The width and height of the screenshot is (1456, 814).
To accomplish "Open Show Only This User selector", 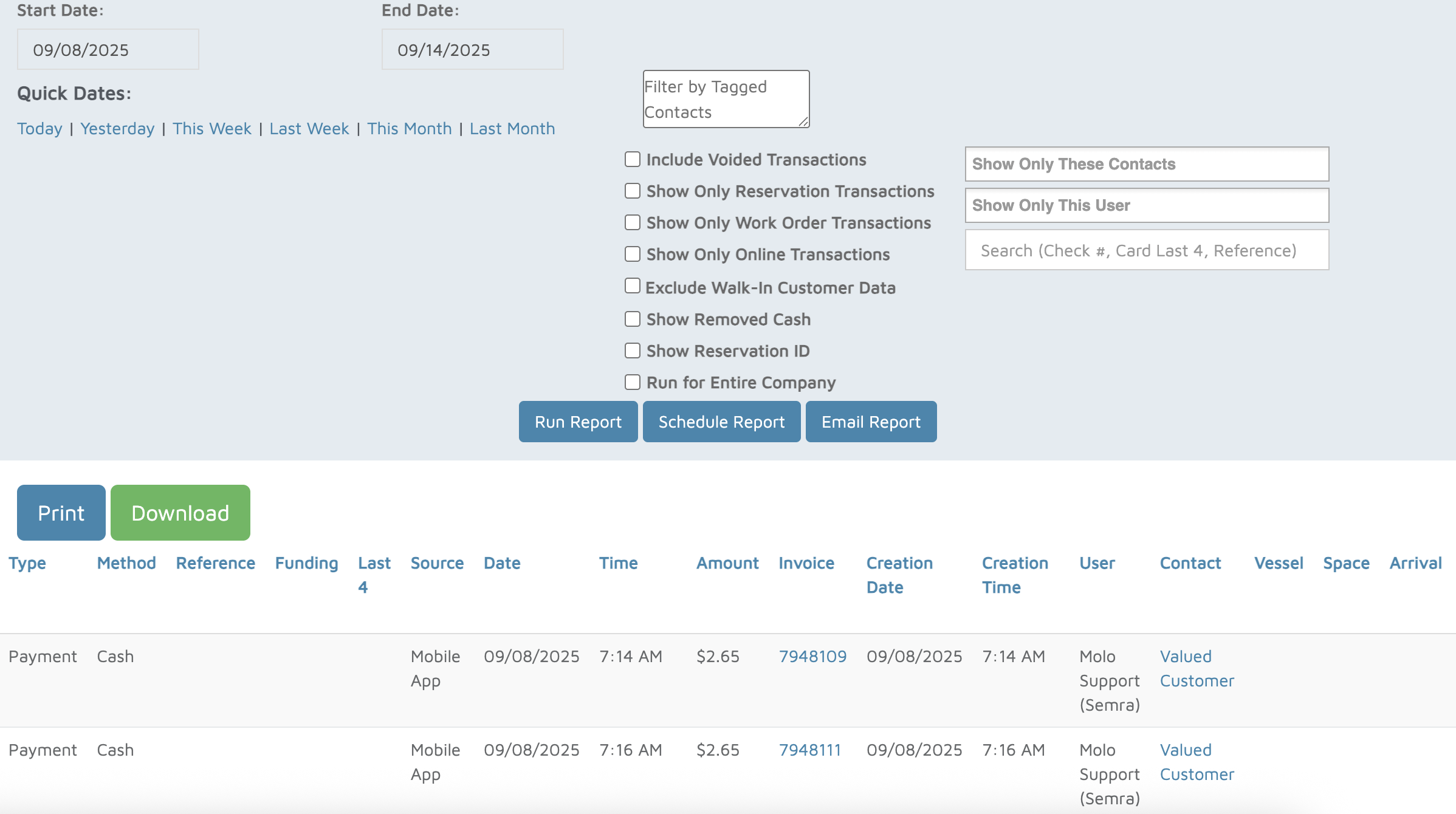I will pyautogui.click(x=1146, y=205).
